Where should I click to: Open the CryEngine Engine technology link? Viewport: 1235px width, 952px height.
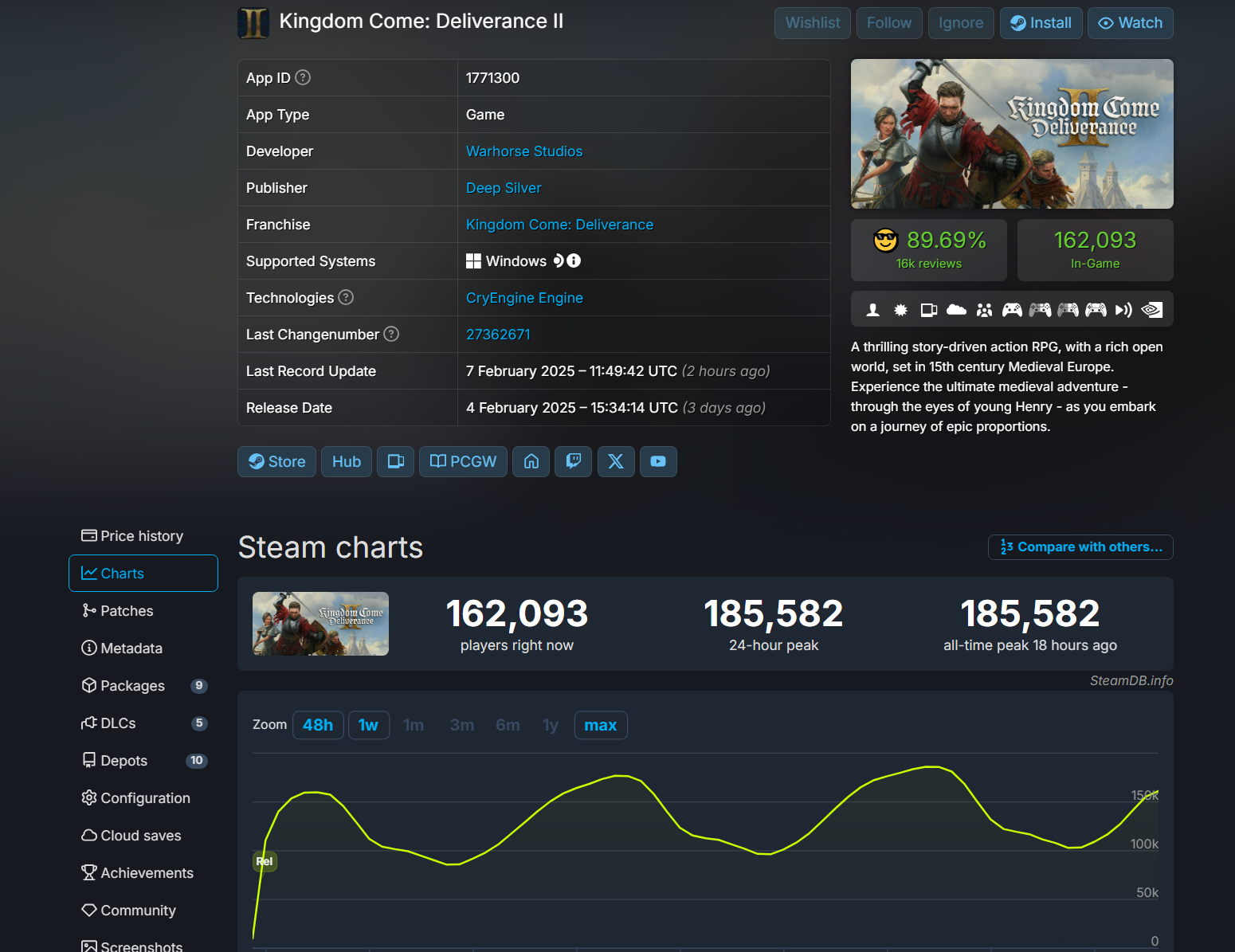tap(524, 298)
